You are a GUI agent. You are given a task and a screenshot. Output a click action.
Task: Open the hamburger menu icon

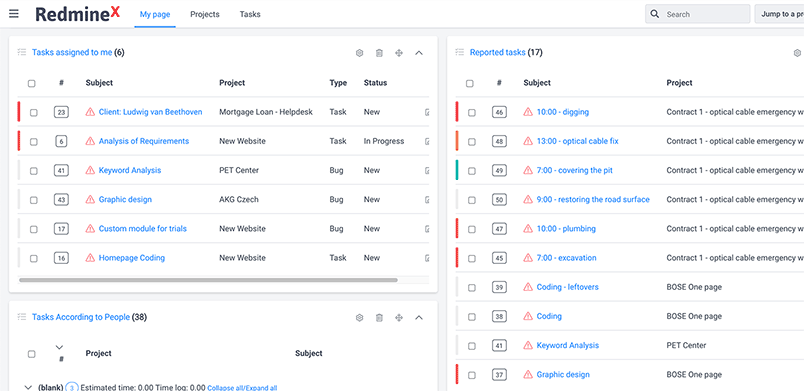[14, 14]
